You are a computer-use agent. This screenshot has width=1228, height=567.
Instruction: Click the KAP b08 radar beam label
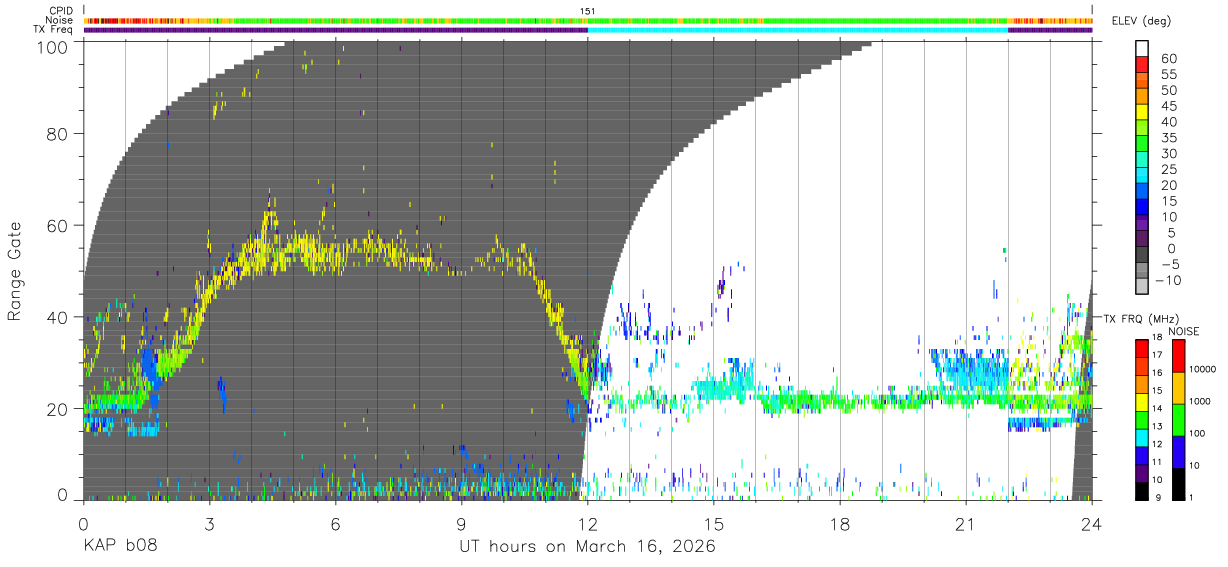pyautogui.click(x=120, y=547)
